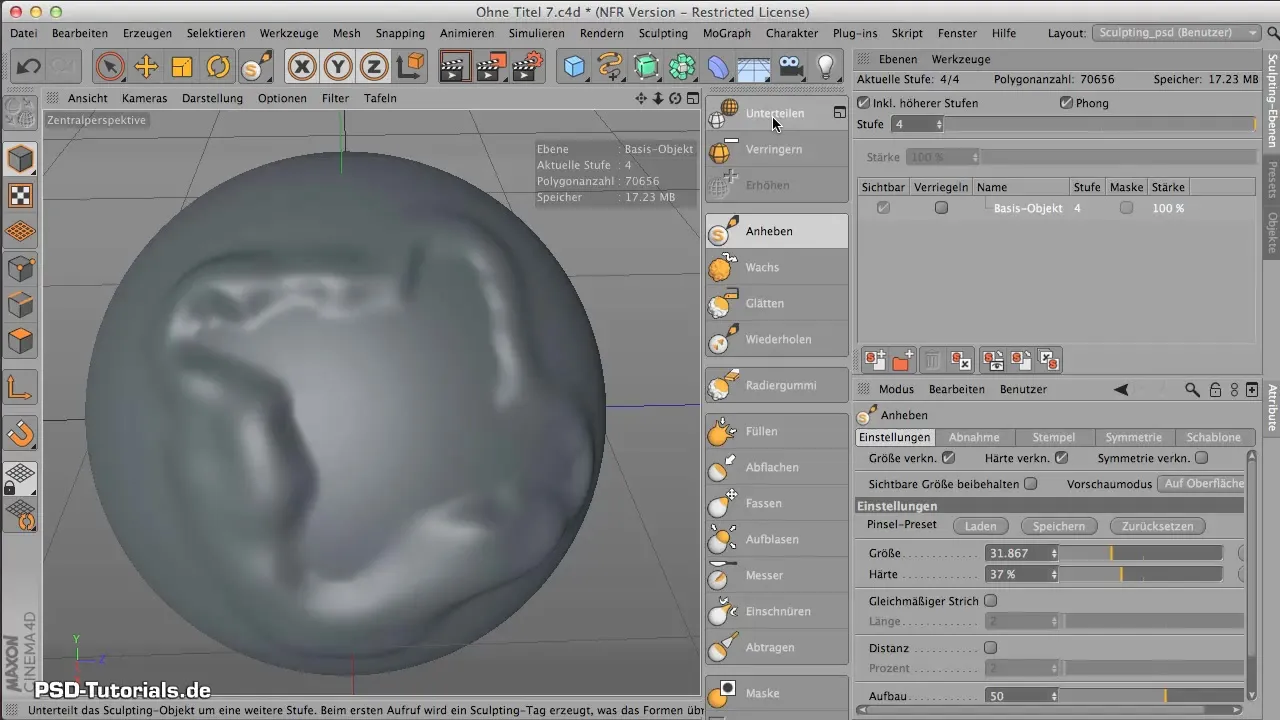Switch to the Stempel tab
Viewport: 1280px width, 720px height.
tap(1054, 437)
